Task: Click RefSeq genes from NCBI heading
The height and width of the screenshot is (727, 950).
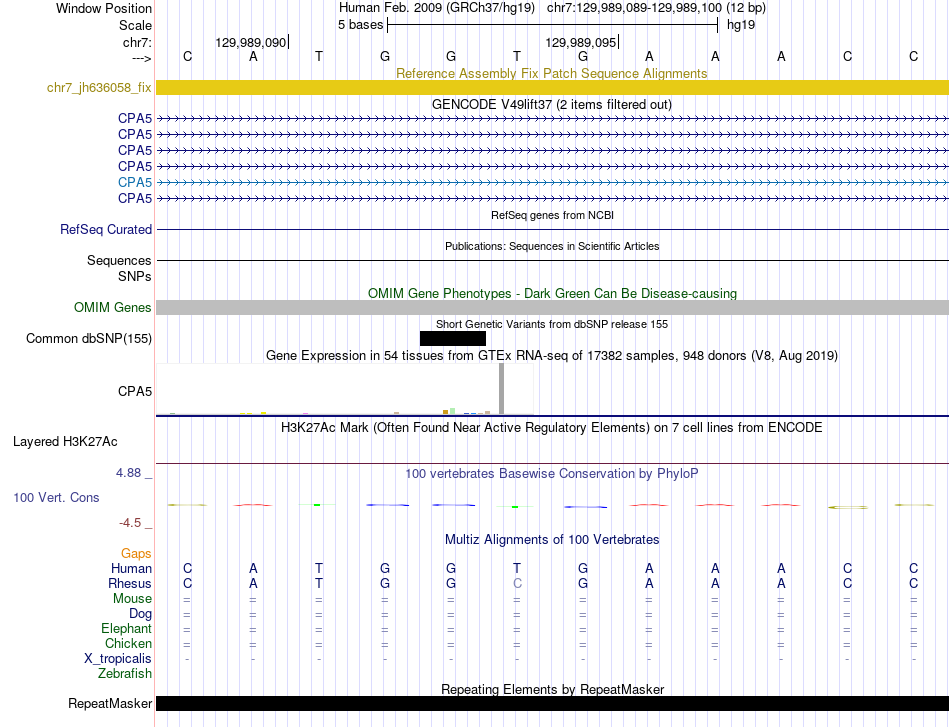Action: (x=552, y=215)
